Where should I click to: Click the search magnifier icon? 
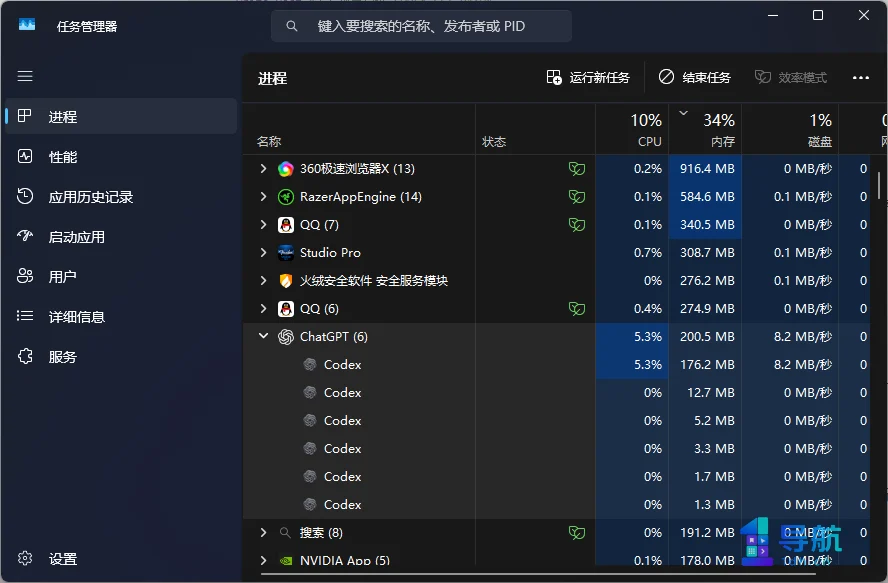pos(292,26)
